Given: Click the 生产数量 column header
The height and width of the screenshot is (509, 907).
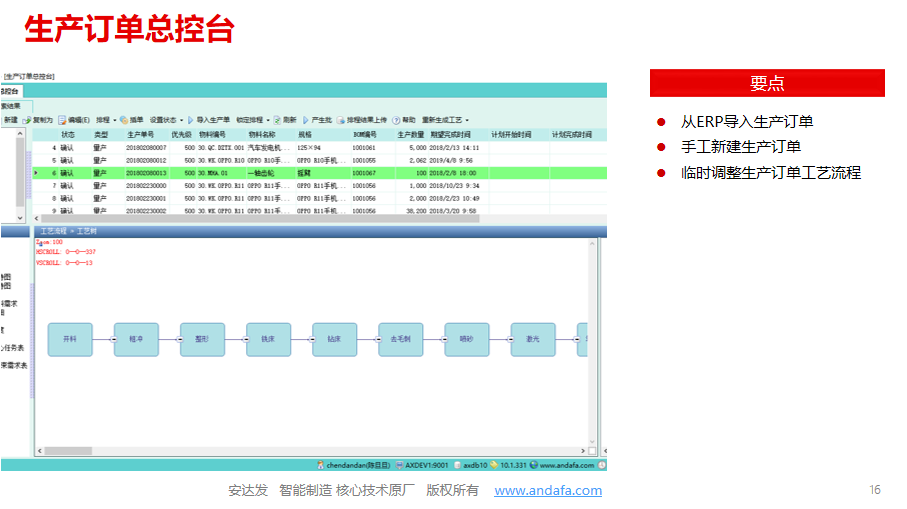Looking at the screenshot, I should (411, 135).
